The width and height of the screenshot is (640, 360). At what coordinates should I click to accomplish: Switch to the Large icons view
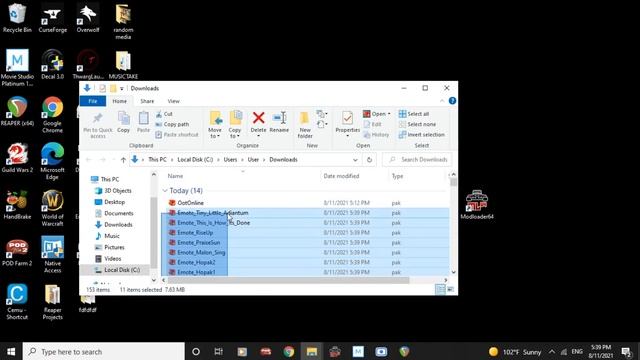tap(451, 289)
